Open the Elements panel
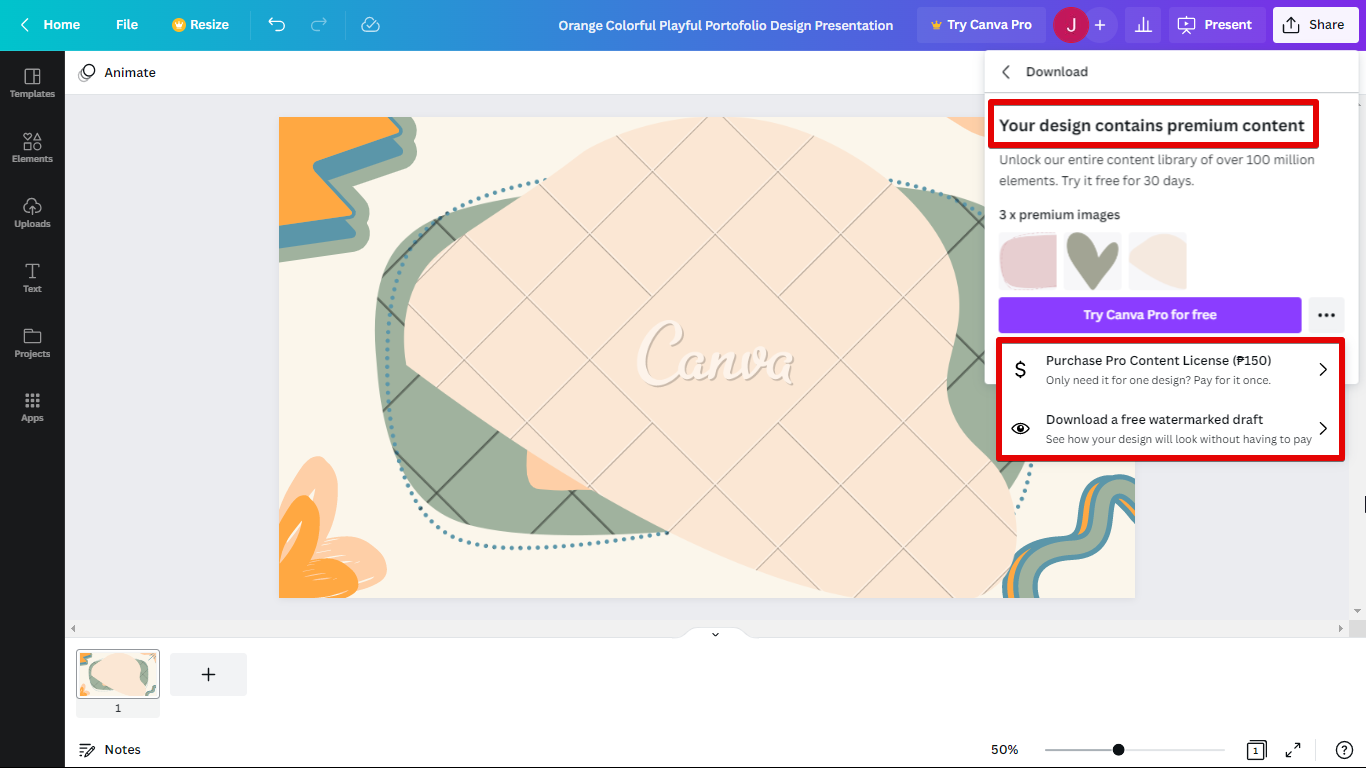The width and height of the screenshot is (1366, 768). [32, 148]
